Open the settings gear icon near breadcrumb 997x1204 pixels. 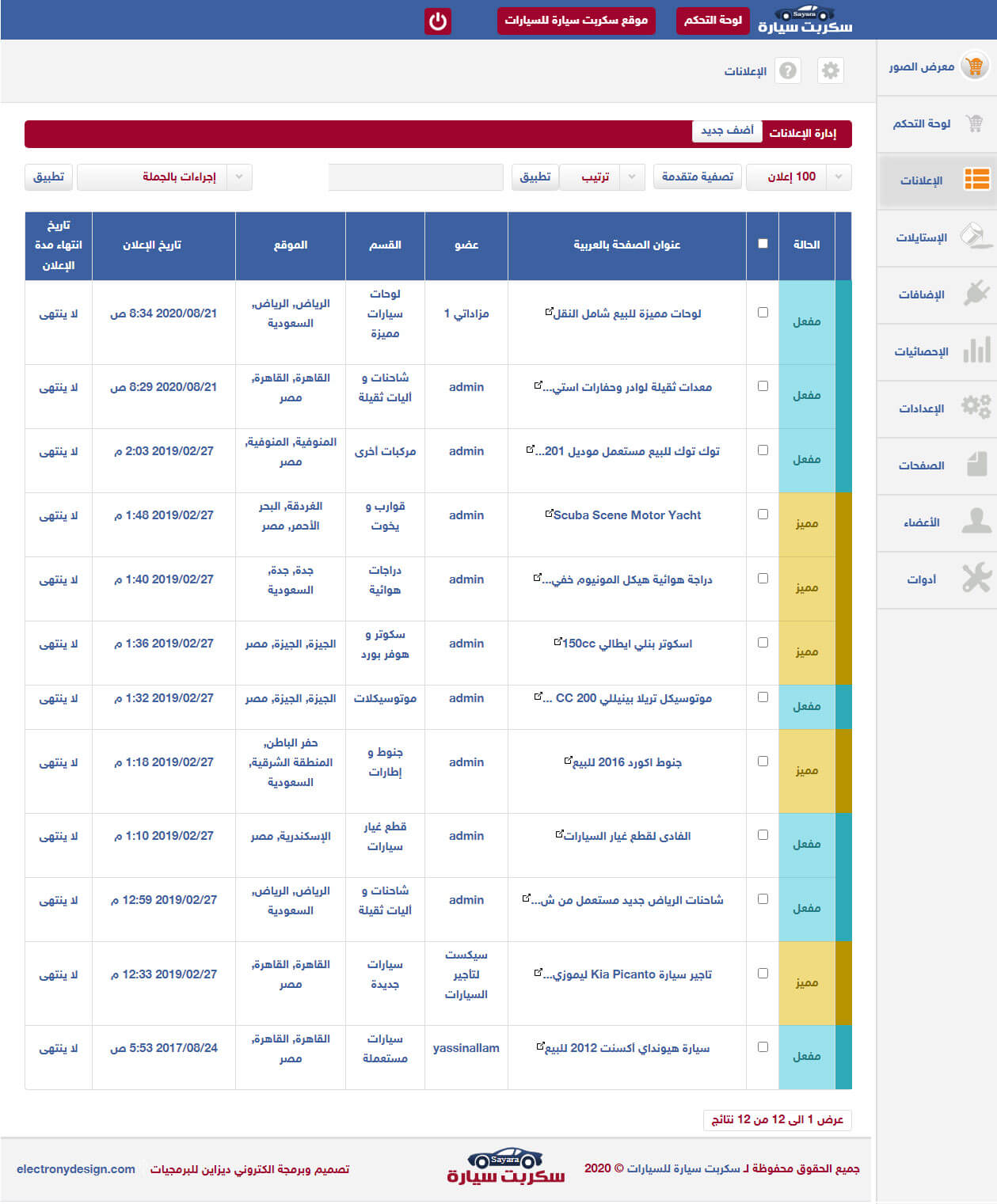click(830, 70)
